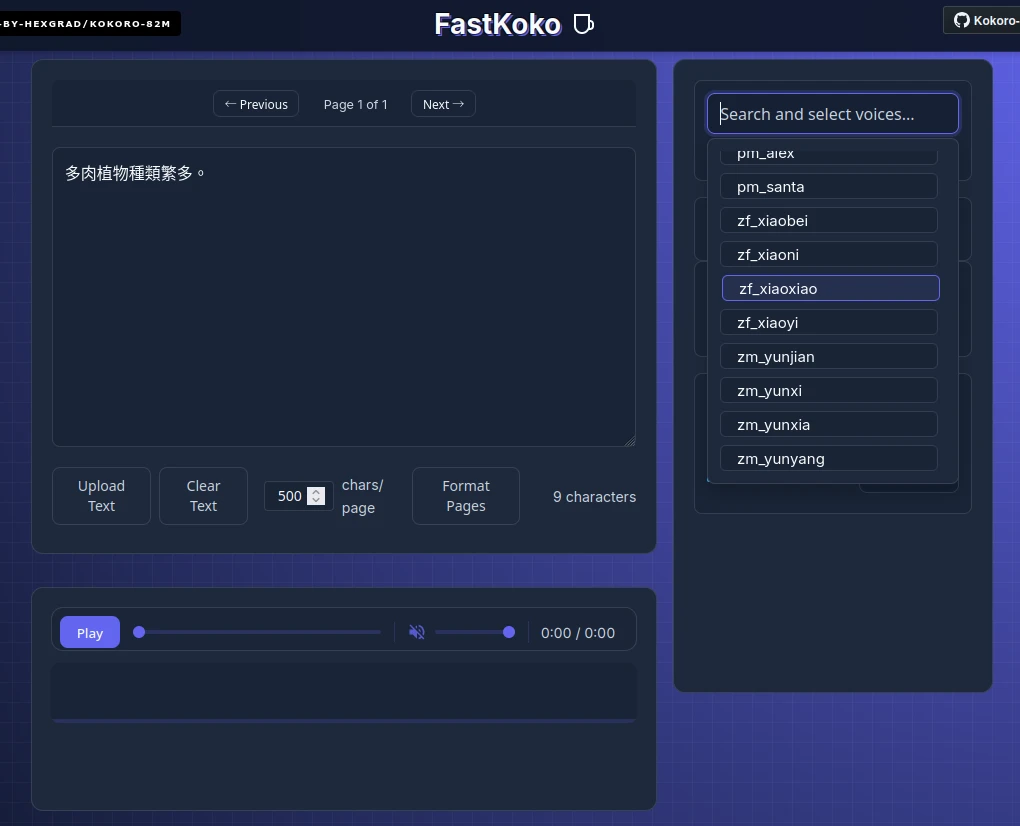This screenshot has width=1020, height=826.
Task: Choose the zm_yunjian voice entry
Action: tap(828, 357)
